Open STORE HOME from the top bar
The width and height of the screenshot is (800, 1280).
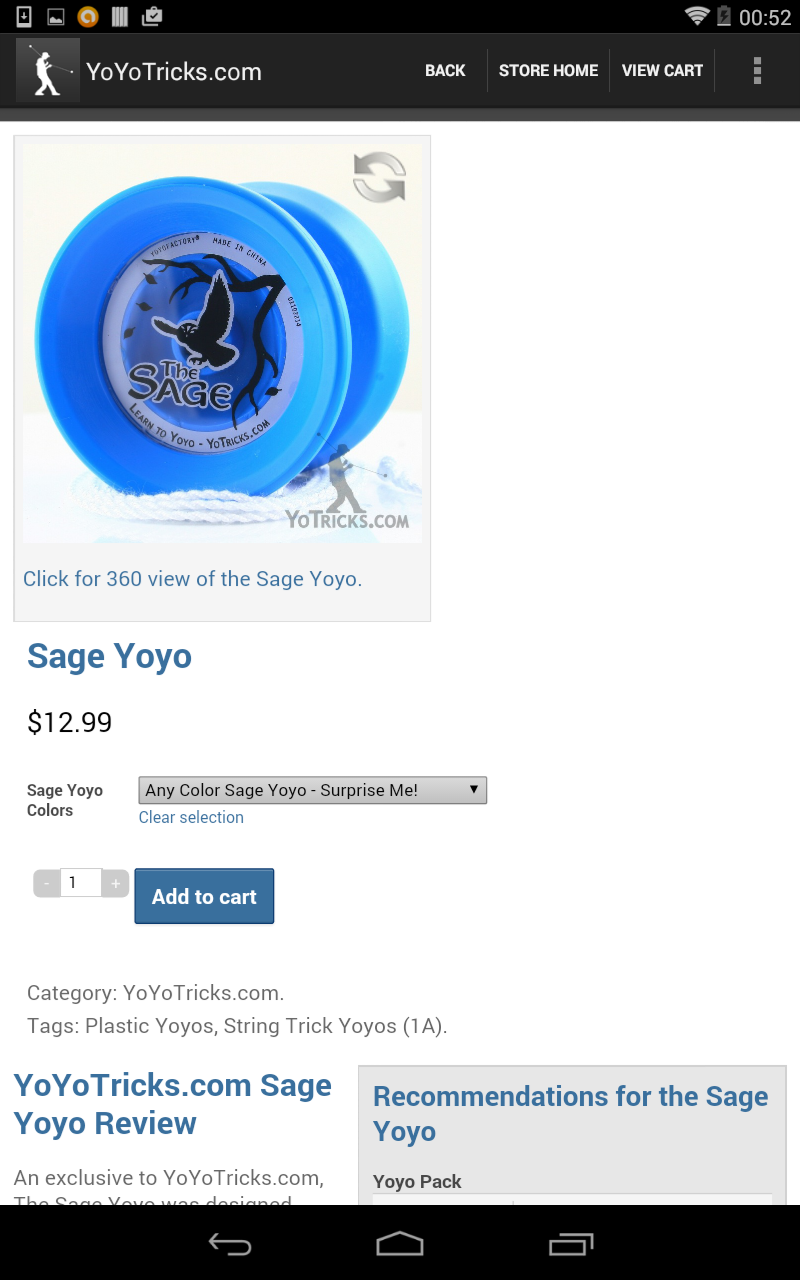tap(548, 70)
